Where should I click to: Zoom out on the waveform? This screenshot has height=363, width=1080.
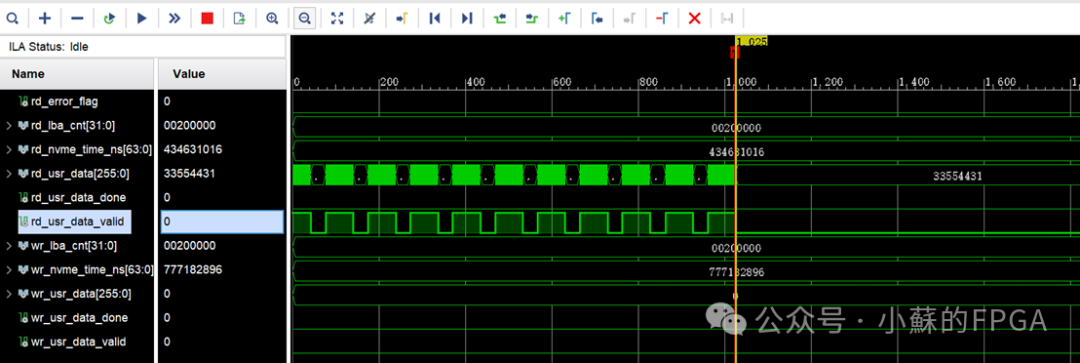pos(304,19)
